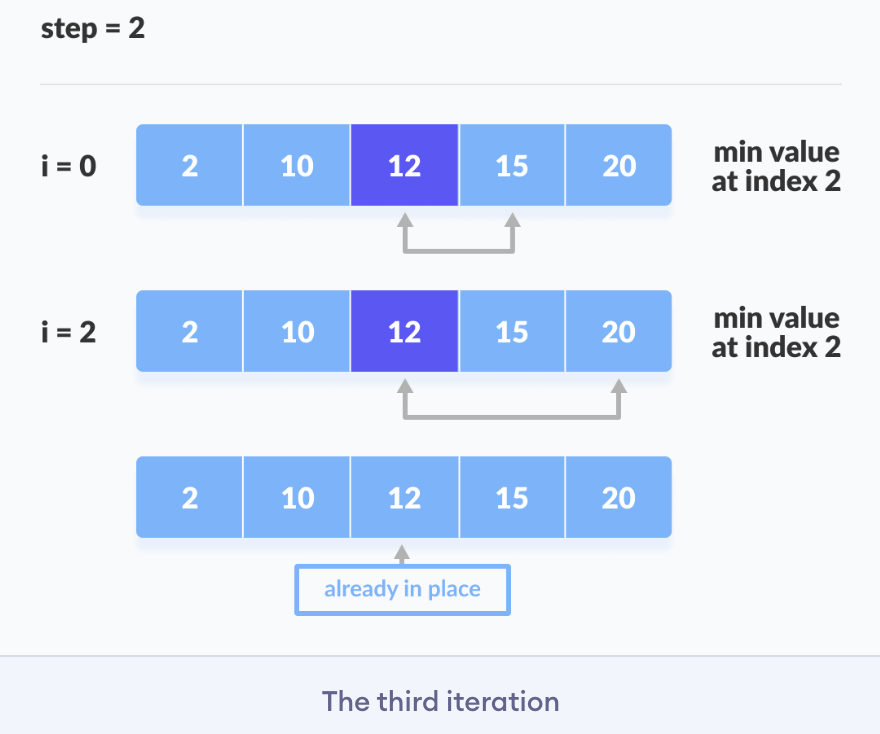The image size is (880, 734).
Task: Click "The third iteration" caption
Action: (x=440, y=701)
